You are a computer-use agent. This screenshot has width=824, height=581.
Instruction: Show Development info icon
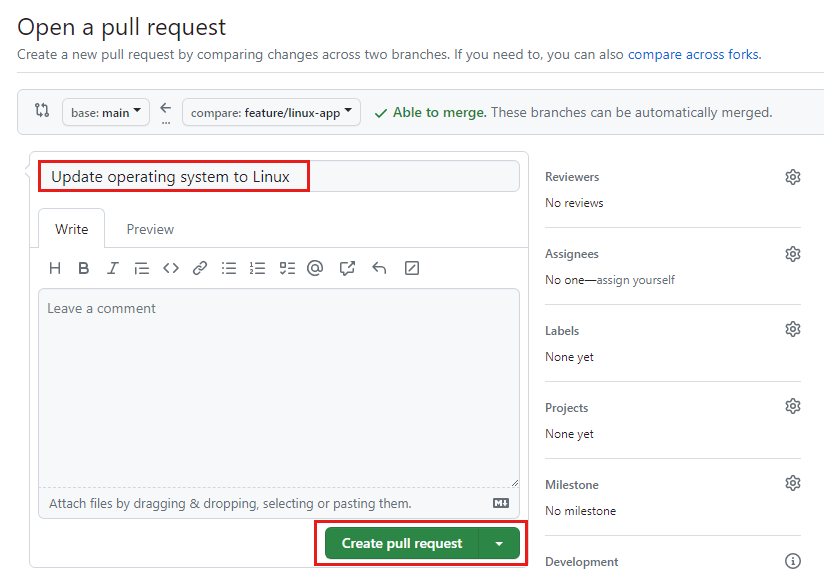(792, 561)
